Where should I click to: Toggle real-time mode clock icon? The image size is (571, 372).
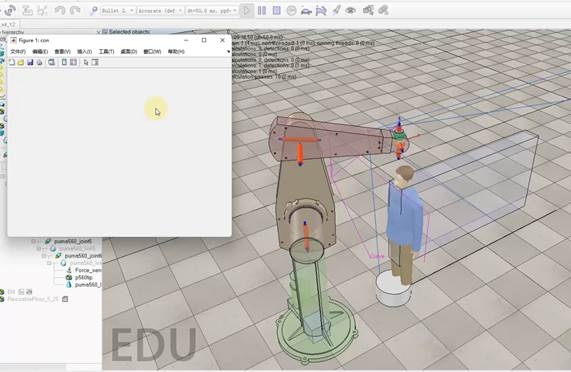coord(291,11)
